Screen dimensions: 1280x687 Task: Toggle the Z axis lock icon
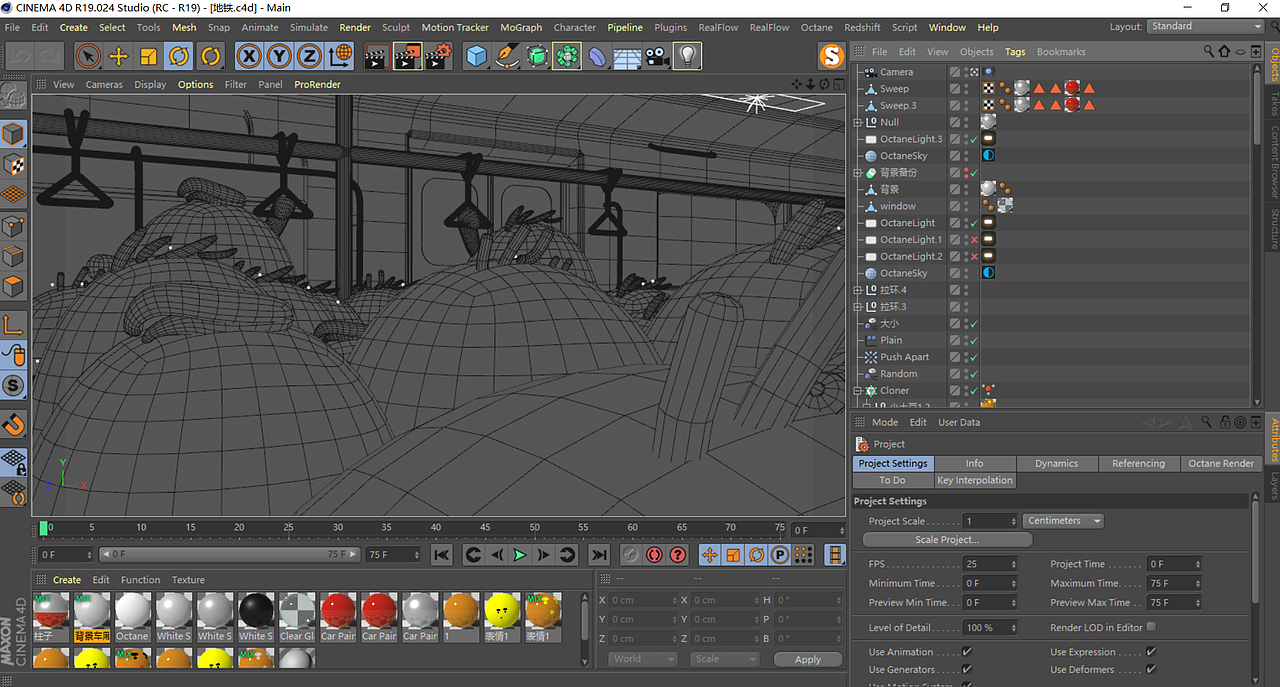click(310, 56)
